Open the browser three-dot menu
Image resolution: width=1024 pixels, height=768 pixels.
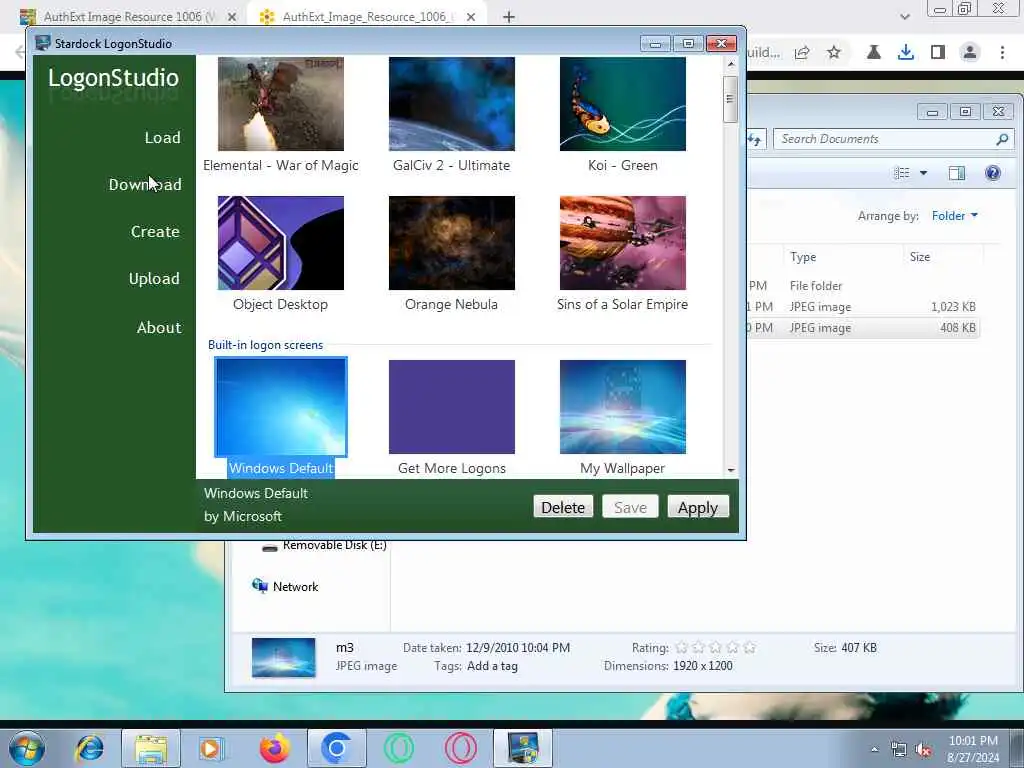point(1002,53)
